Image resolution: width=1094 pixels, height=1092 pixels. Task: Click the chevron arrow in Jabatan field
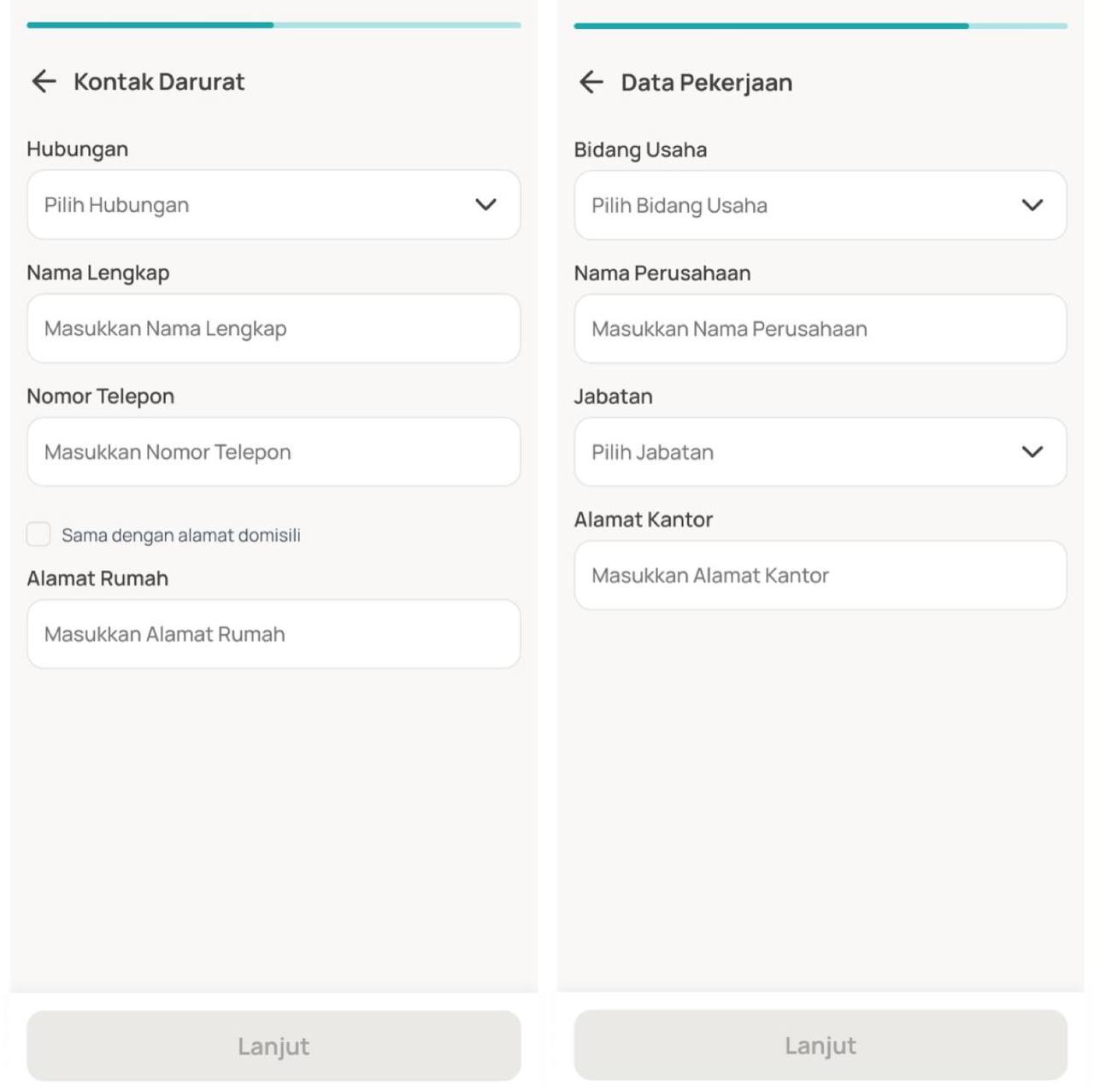(1032, 452)
